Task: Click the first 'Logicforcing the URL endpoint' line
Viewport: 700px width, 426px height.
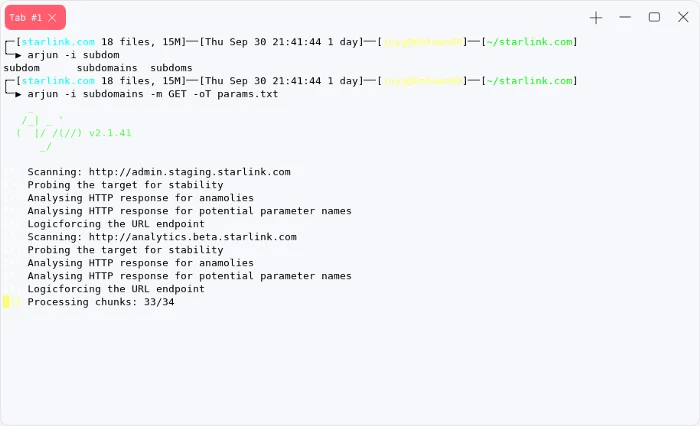Action: [x=116, y=224]
